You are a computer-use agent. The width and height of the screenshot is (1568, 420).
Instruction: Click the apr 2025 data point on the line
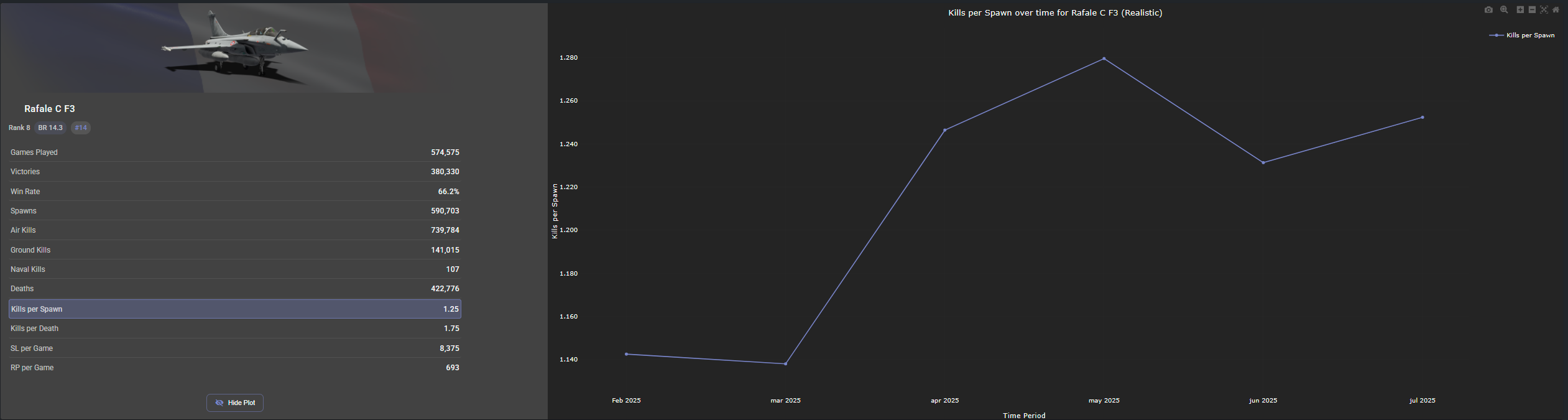click(945, 130)
